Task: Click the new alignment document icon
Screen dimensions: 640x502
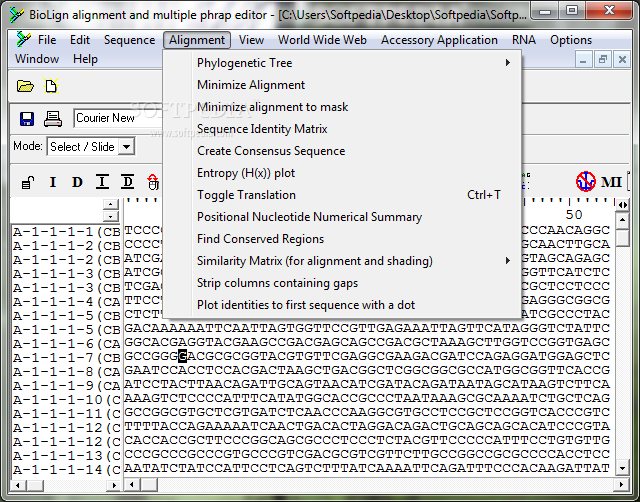Action: 51,86
